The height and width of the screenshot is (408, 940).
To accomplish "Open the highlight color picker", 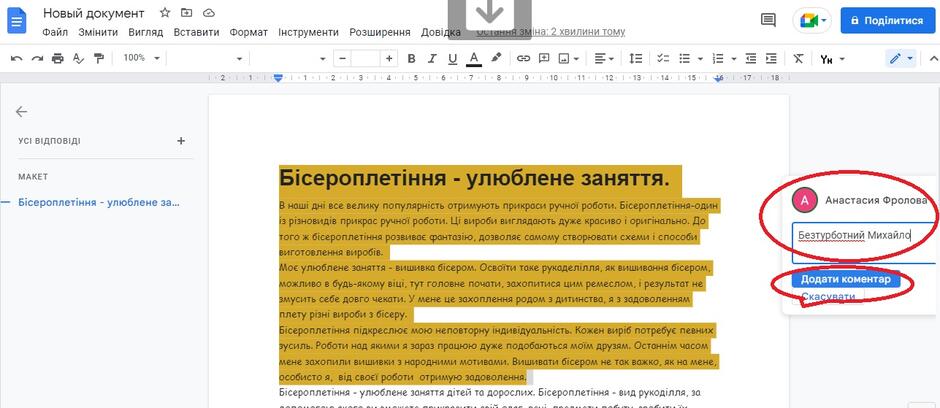I will click(496, 58).
